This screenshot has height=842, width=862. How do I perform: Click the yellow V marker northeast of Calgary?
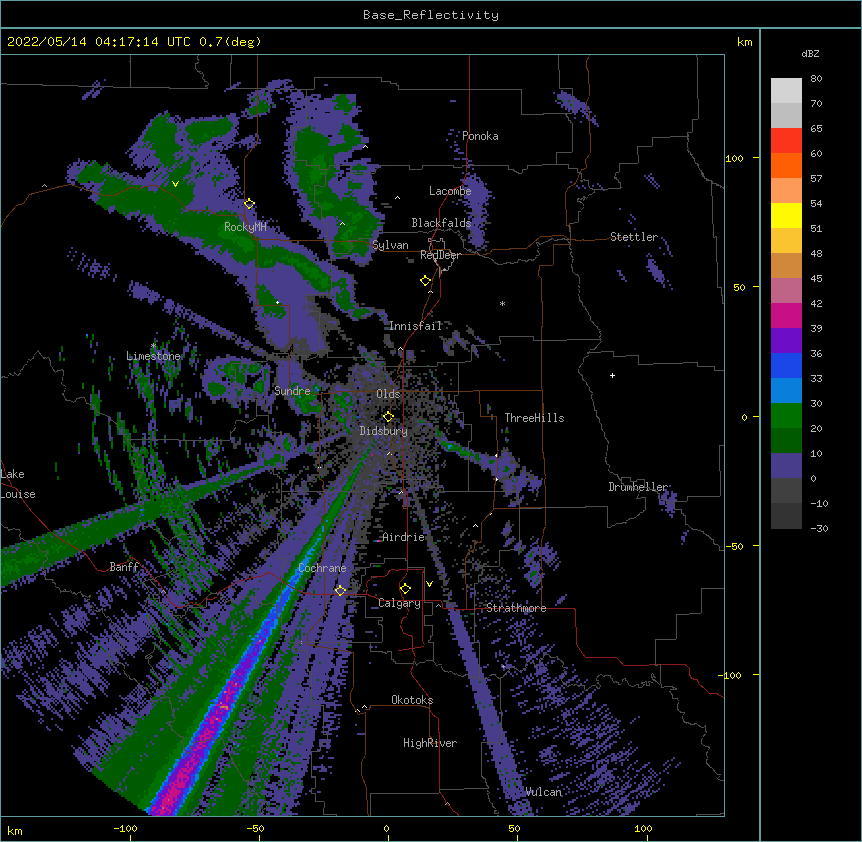point(429,584)
